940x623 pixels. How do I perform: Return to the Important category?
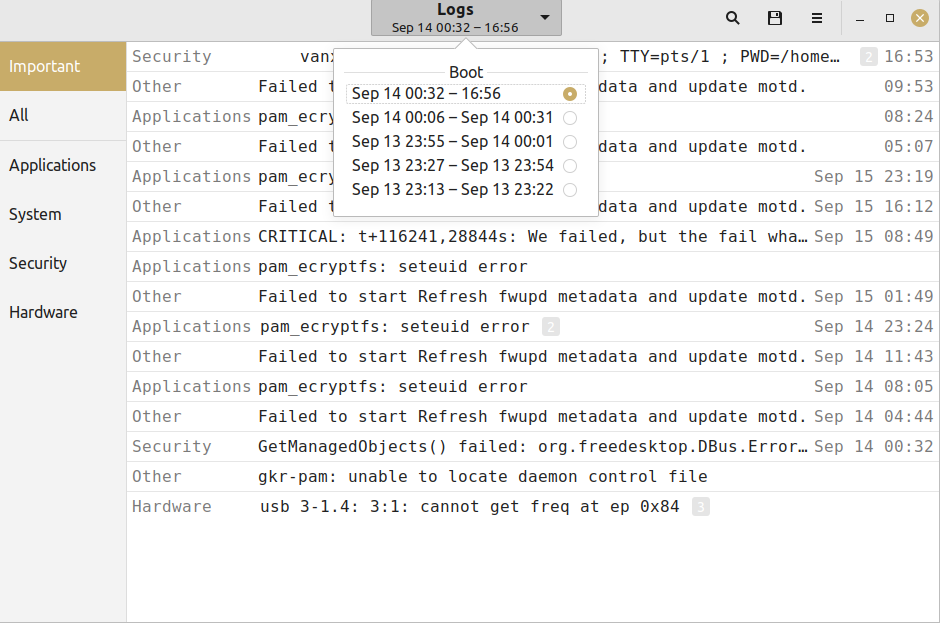tap(45, 66)
